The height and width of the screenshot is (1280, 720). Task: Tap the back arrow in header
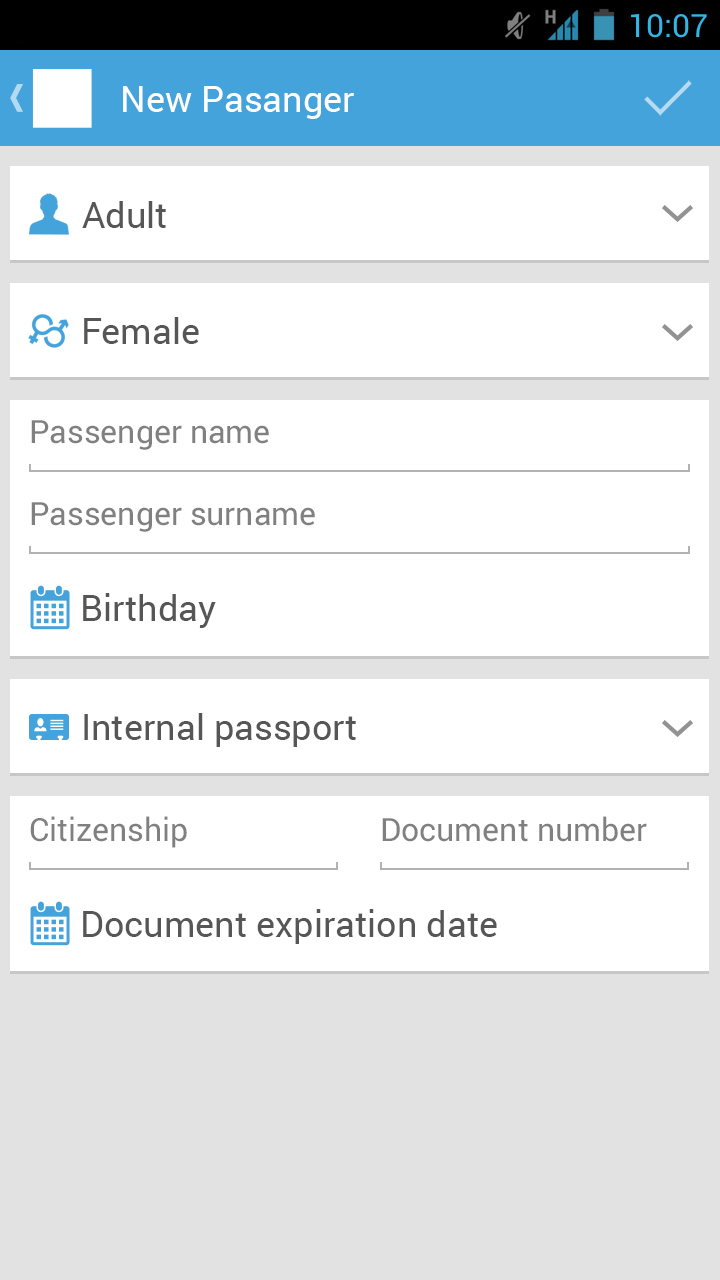16,98
